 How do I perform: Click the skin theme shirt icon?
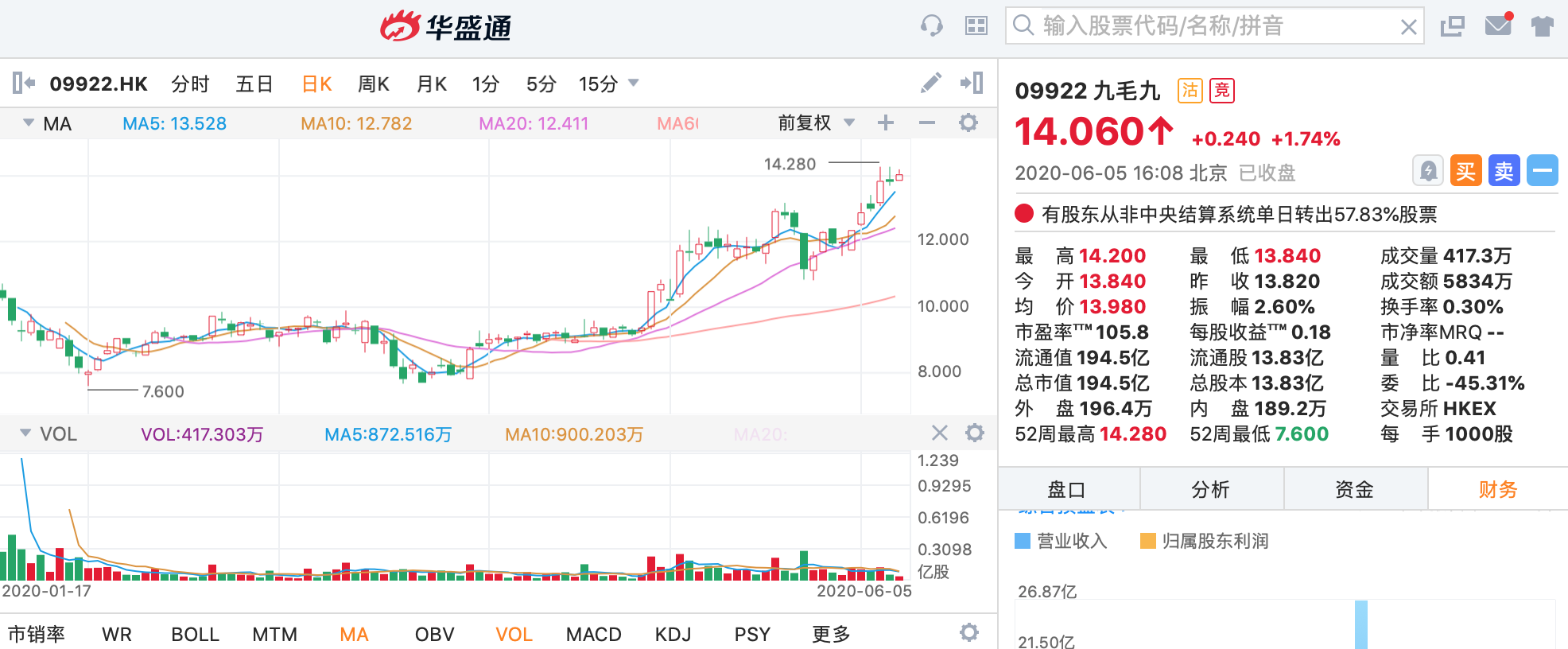click(x=1542, y=26)
